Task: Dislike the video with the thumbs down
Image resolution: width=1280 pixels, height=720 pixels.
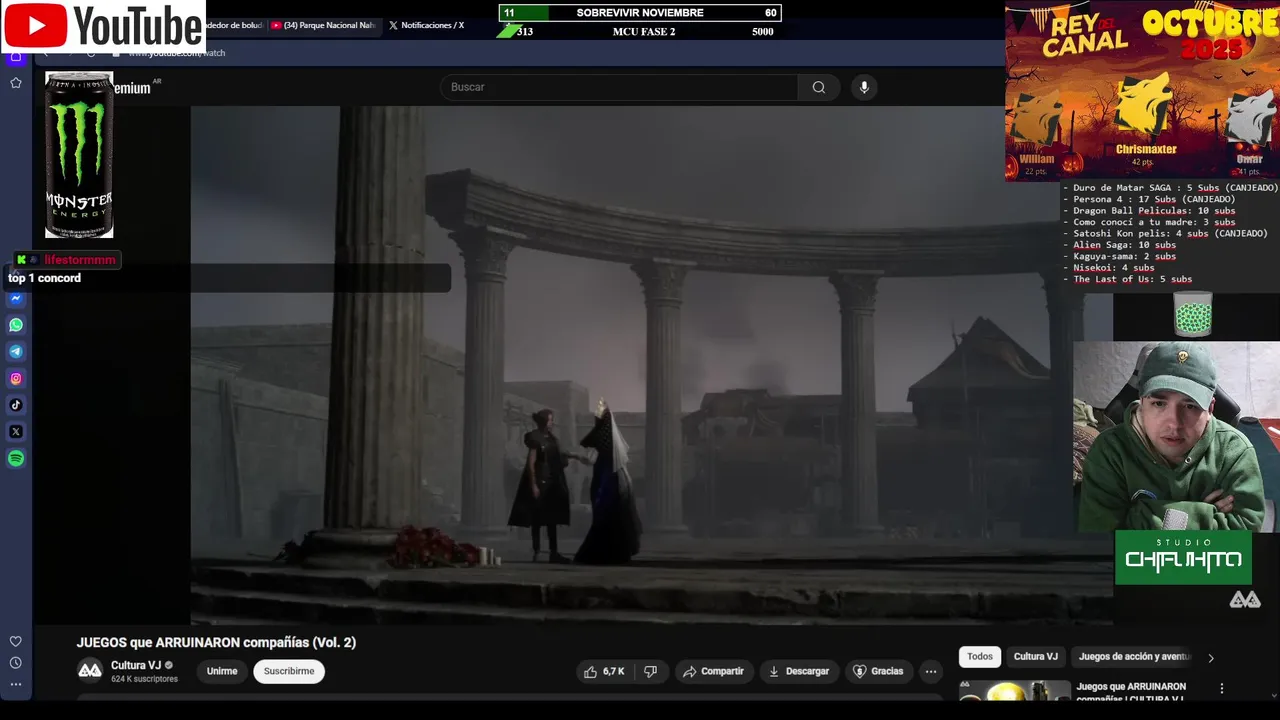Action: (650, 672)
